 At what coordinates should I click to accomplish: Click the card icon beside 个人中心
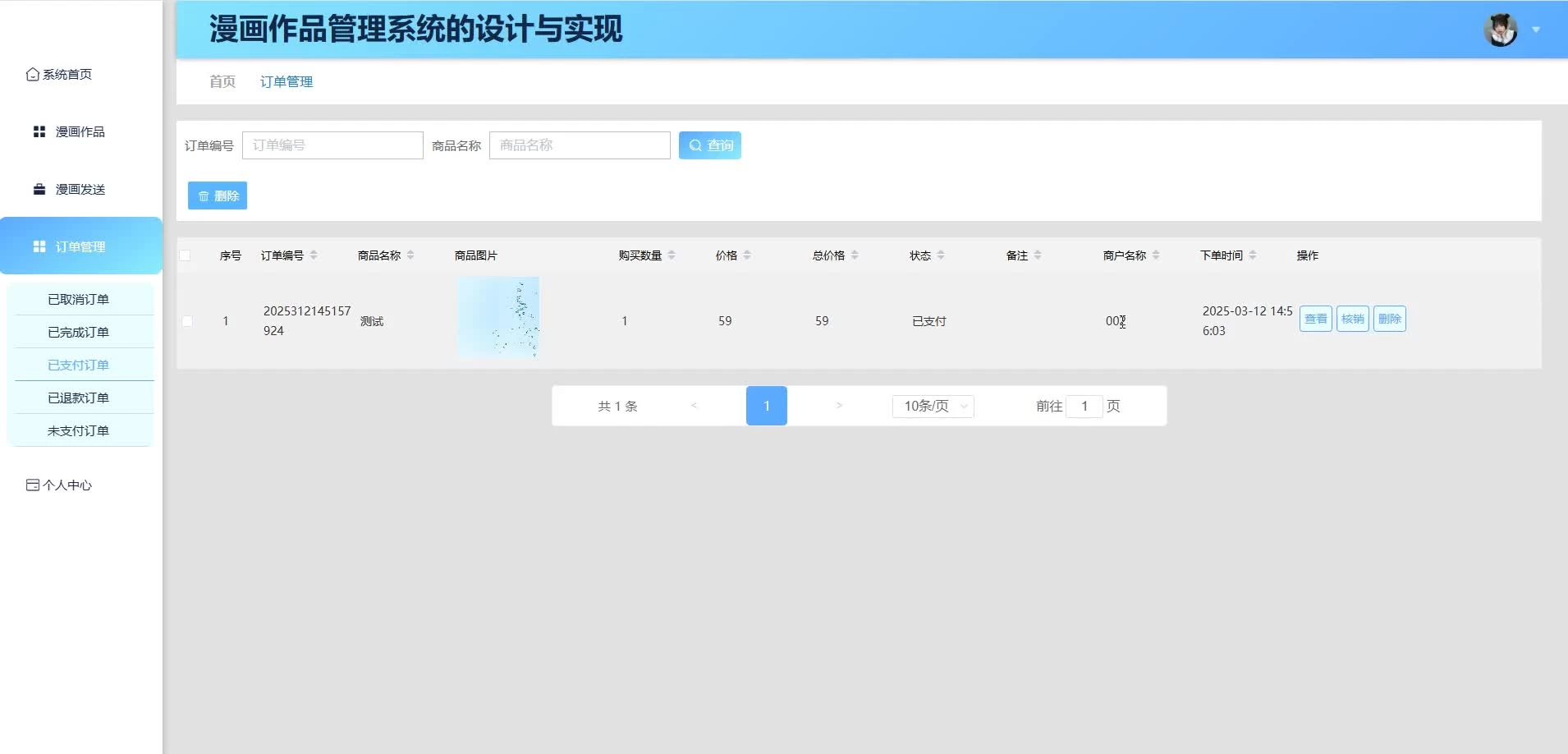tap(33, 485)
